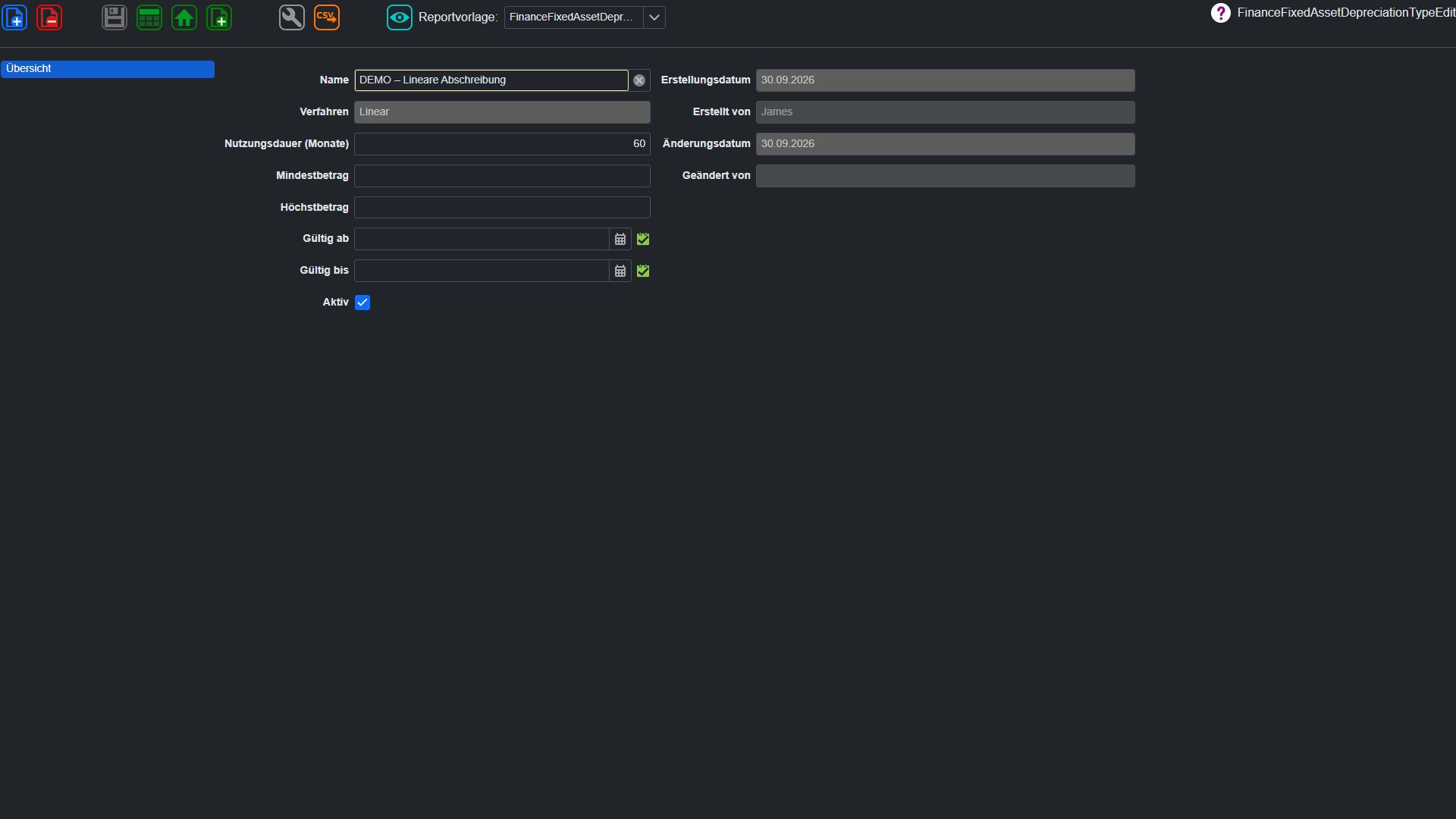Click the red delete document icon
The height and width of the screenshot is (819, 1456).
coord(49,17)
